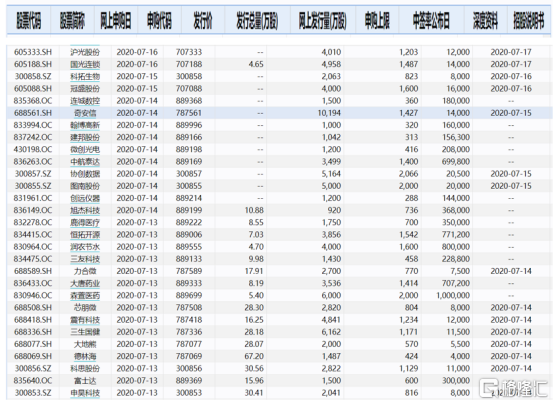
Task: Select stock code 831961.OC
Action: tap(33, 198)
